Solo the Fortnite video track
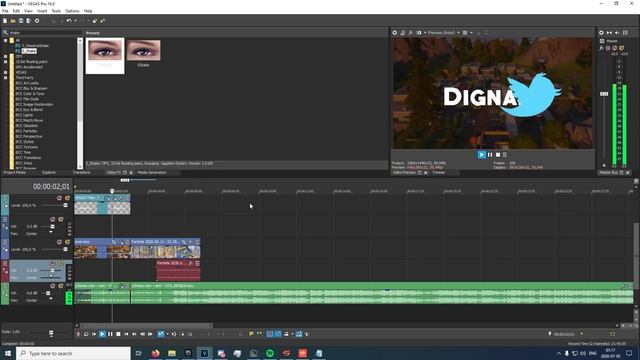The image size is (640, 360). click(x=67, y=242)
